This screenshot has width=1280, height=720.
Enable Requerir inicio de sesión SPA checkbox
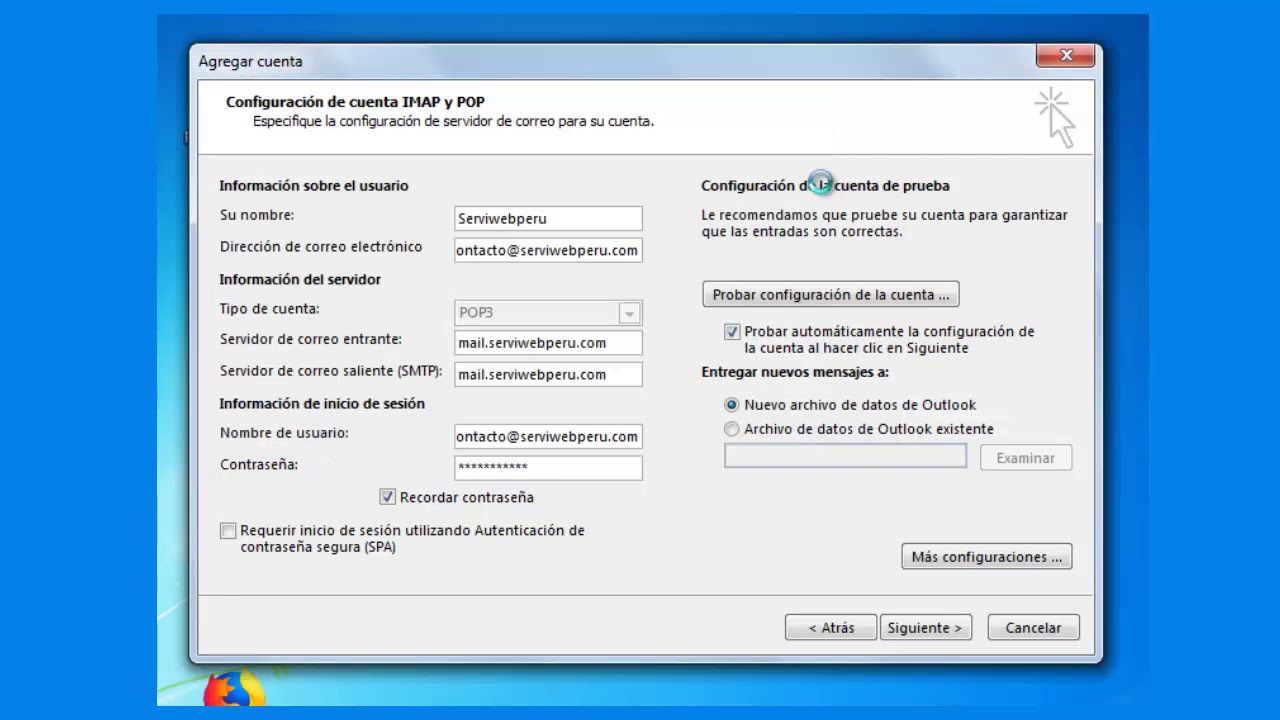[228, 531]
